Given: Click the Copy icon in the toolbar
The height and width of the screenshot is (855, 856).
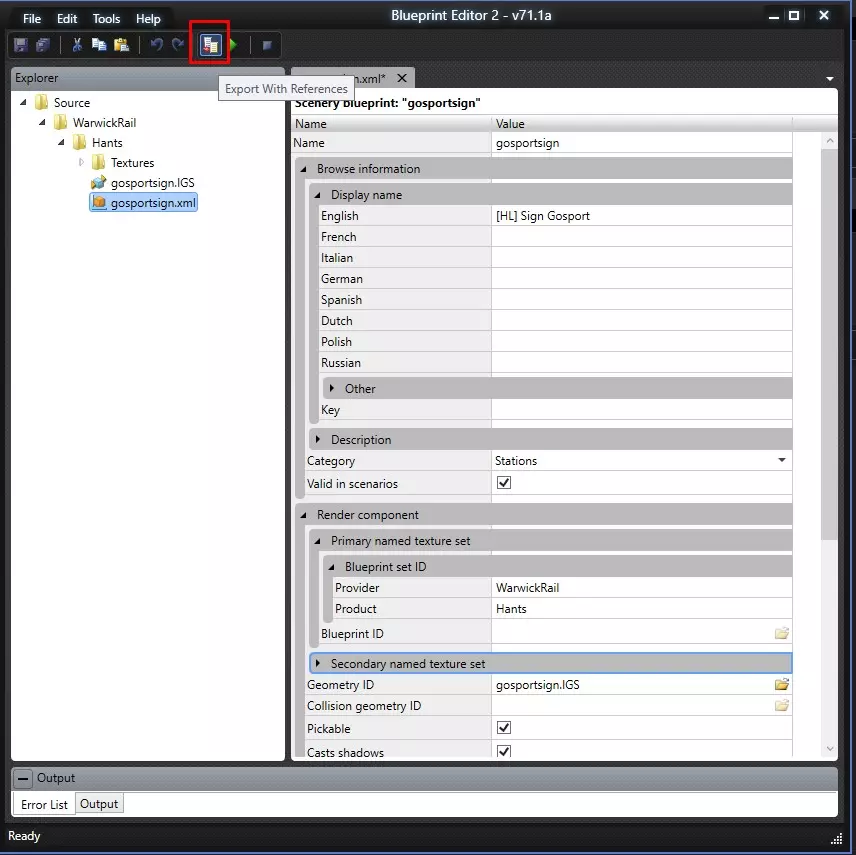Looking at the screenshot, I should [x=99, y=45].
